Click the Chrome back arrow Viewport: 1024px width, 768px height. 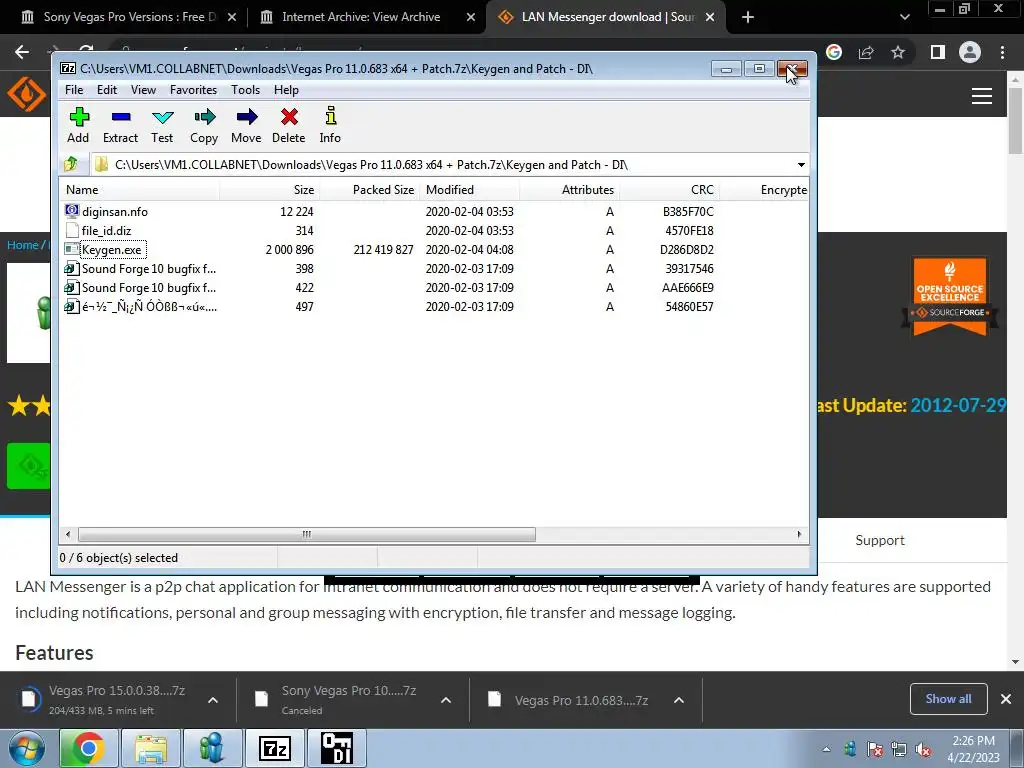22,52
